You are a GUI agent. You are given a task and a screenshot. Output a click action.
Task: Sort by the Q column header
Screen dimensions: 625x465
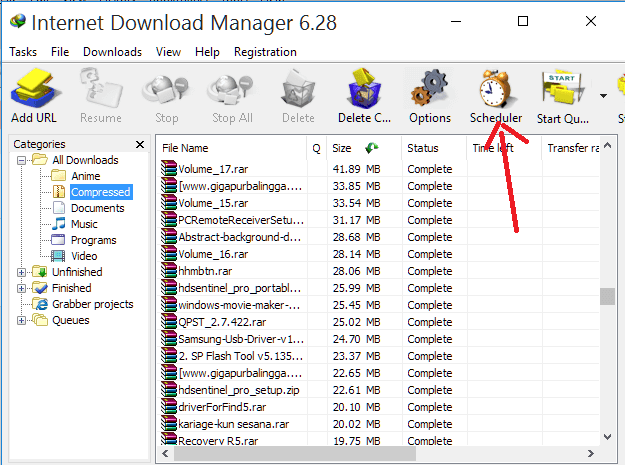pos(316,148)
